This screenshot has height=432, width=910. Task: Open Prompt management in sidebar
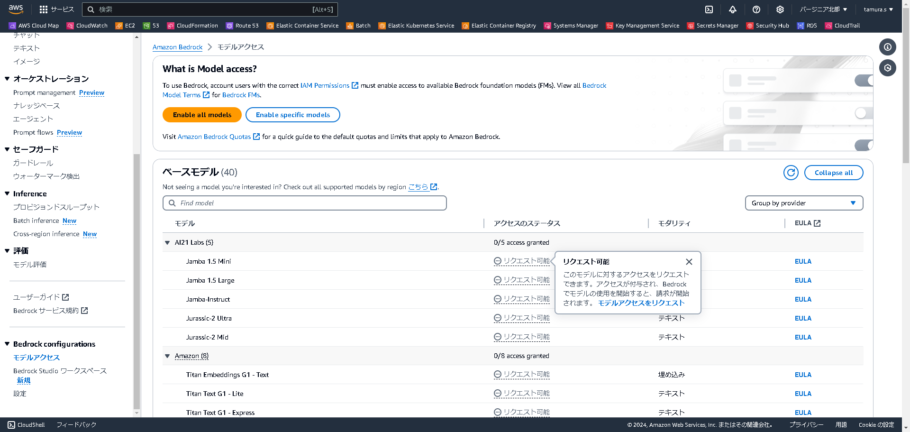click(45, 92)
